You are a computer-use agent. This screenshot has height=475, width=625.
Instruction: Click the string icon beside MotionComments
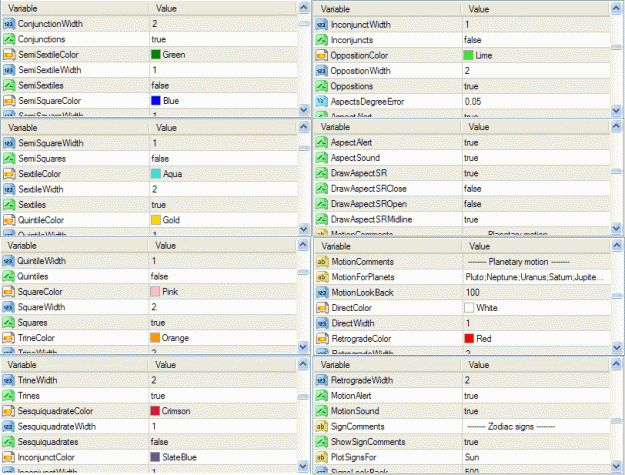pyautogui.click(x=322, y=262)
